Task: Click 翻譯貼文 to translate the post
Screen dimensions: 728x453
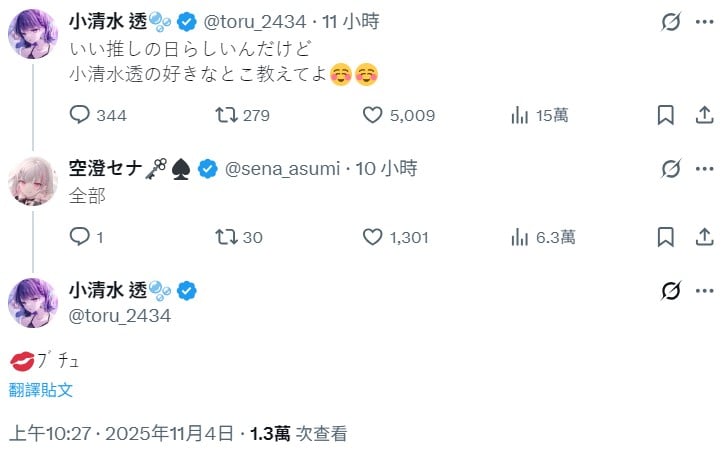Action: [x=41, y=390]
